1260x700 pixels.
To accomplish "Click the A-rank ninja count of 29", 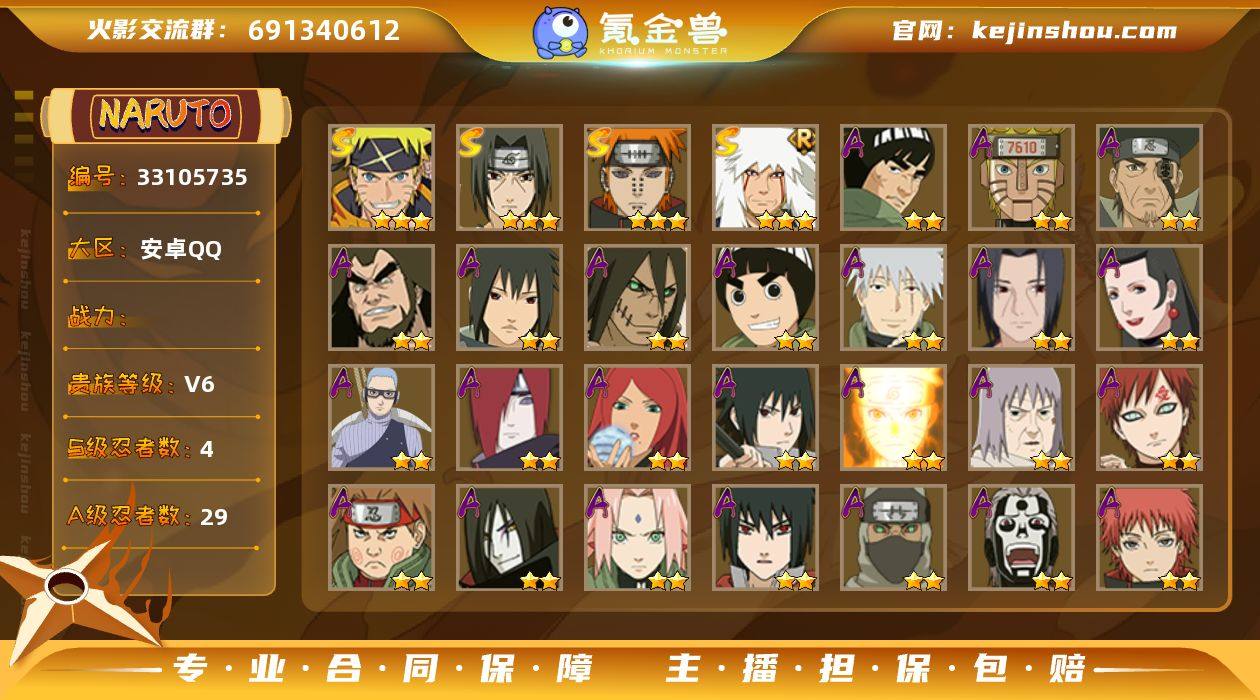I will [x=213, y=517].
